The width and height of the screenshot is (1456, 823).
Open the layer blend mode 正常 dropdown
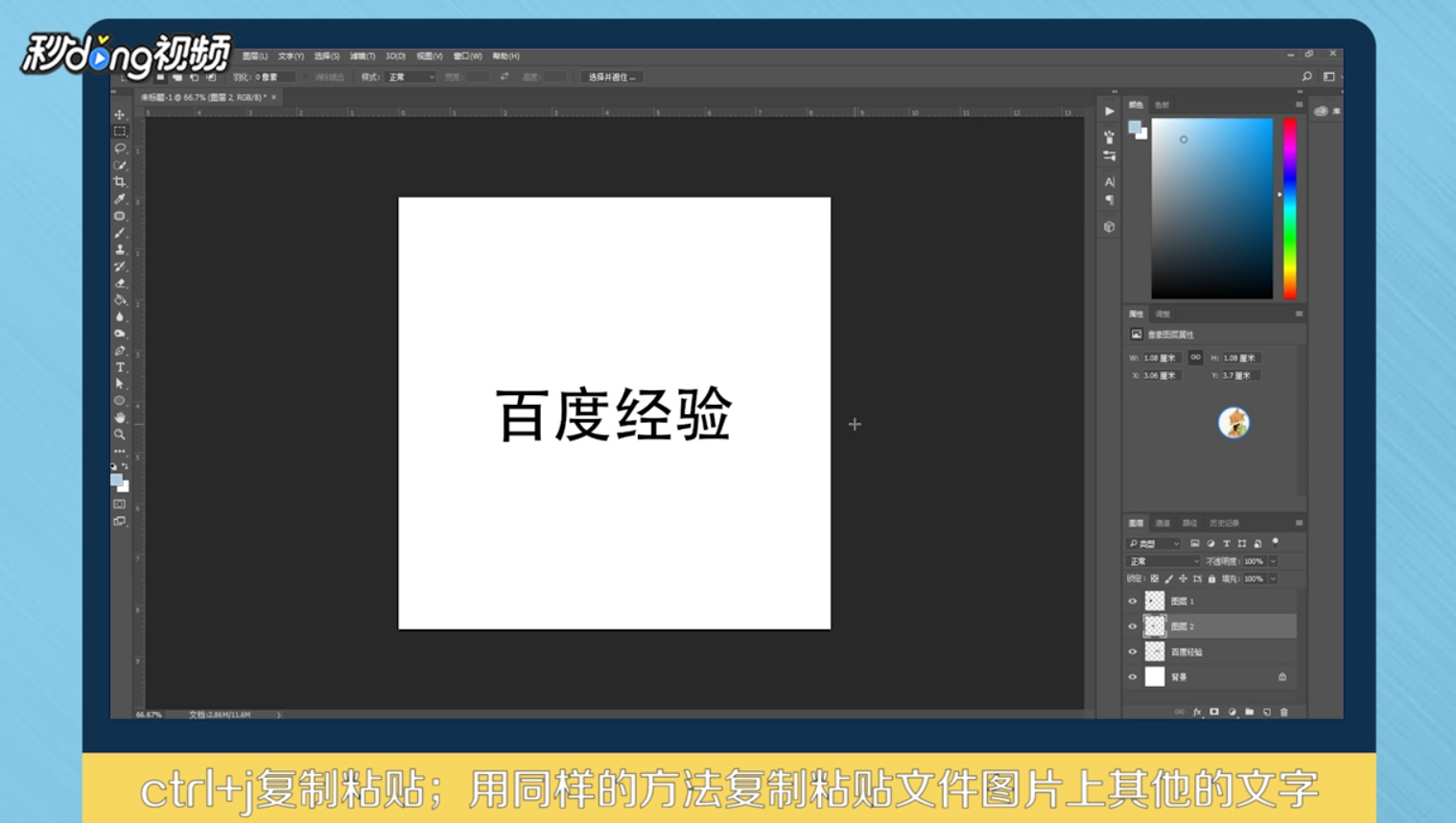pyautogui.click(x=1162, y=561)
